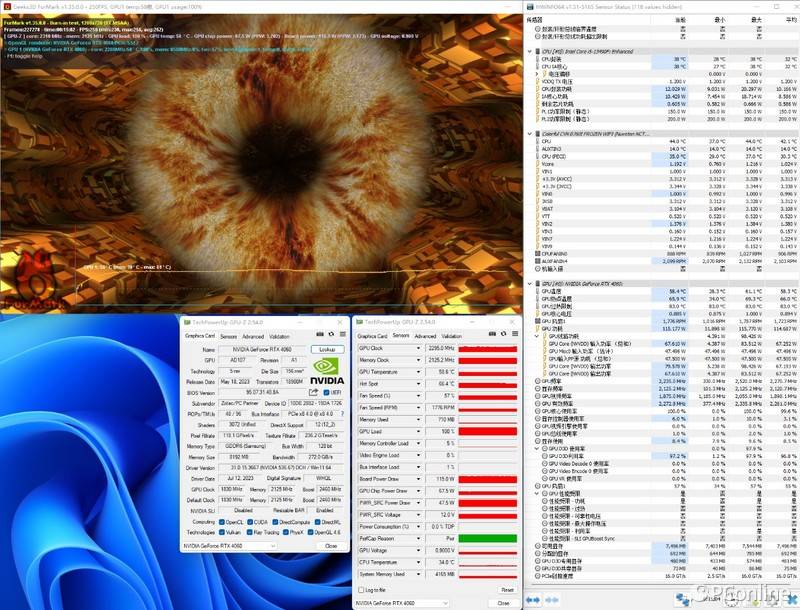800x610 pixels.
Task: Open the Fan Speed (RPM) sensor dropdown arrow
Action: coord(418,408)
